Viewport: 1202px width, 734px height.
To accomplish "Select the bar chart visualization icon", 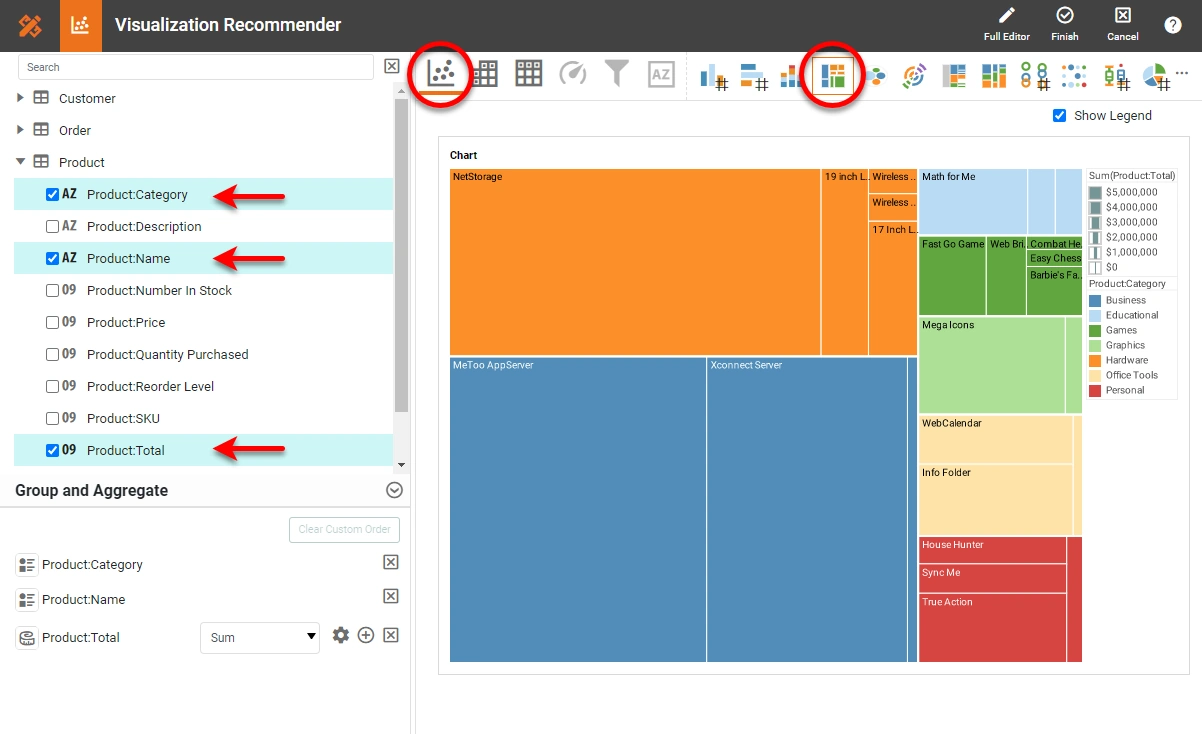I will click(716, 75).
